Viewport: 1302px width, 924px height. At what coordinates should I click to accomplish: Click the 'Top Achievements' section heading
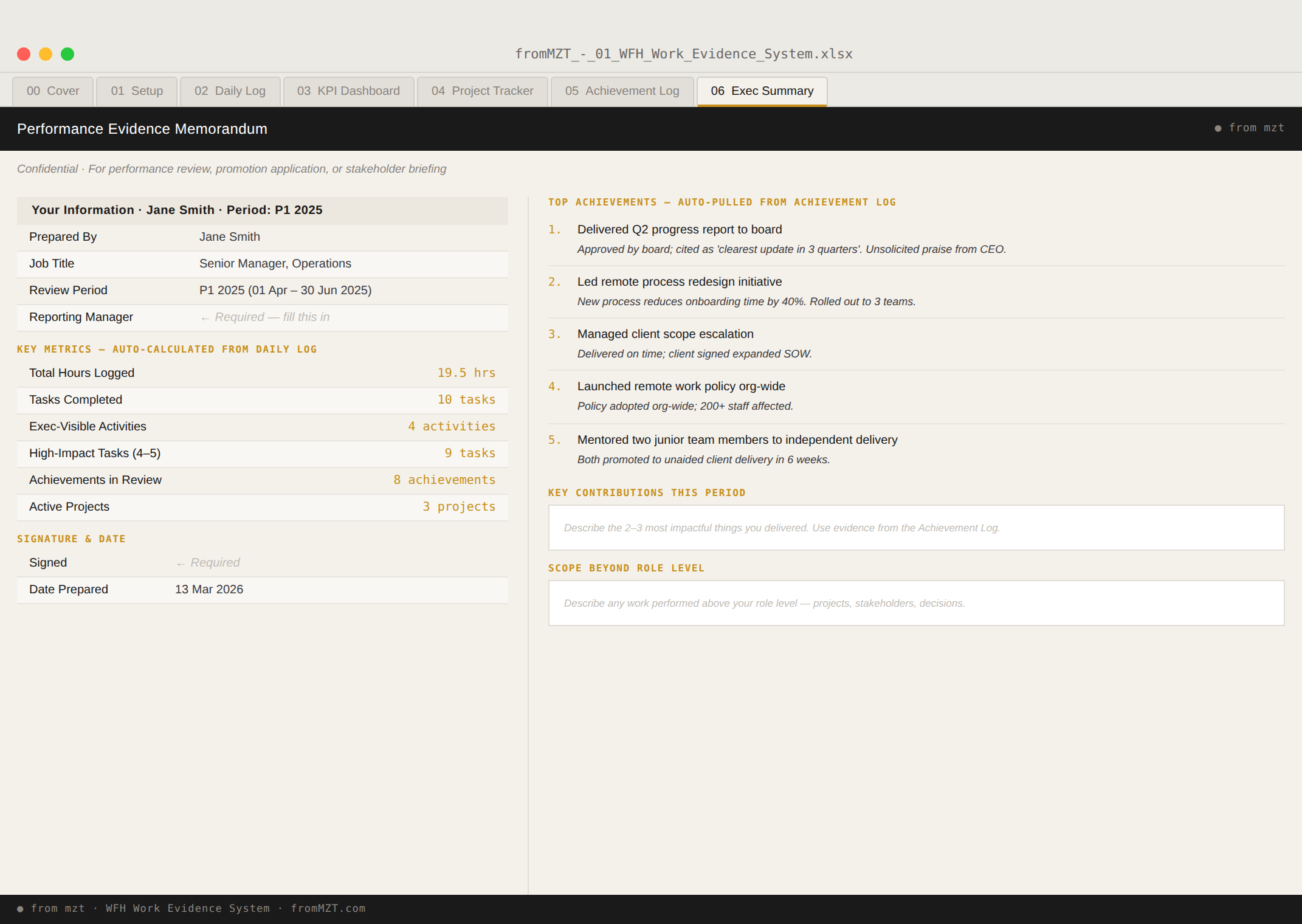[722, 202]
